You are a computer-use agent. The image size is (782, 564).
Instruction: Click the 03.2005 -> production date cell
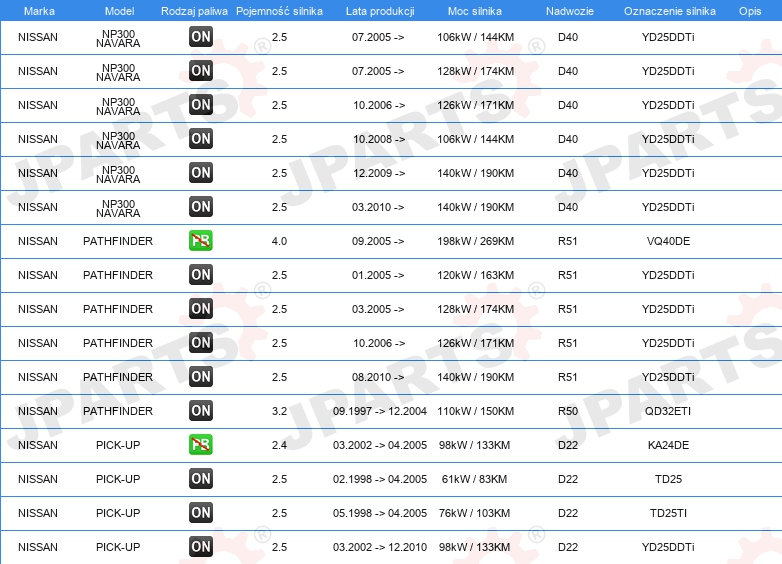(x=378, y=309)
